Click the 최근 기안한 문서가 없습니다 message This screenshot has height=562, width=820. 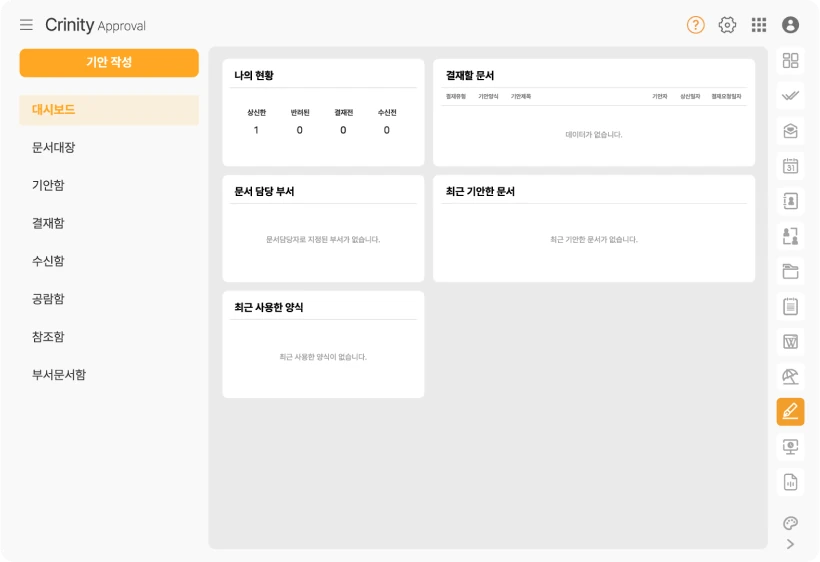[x=594, y=239]
